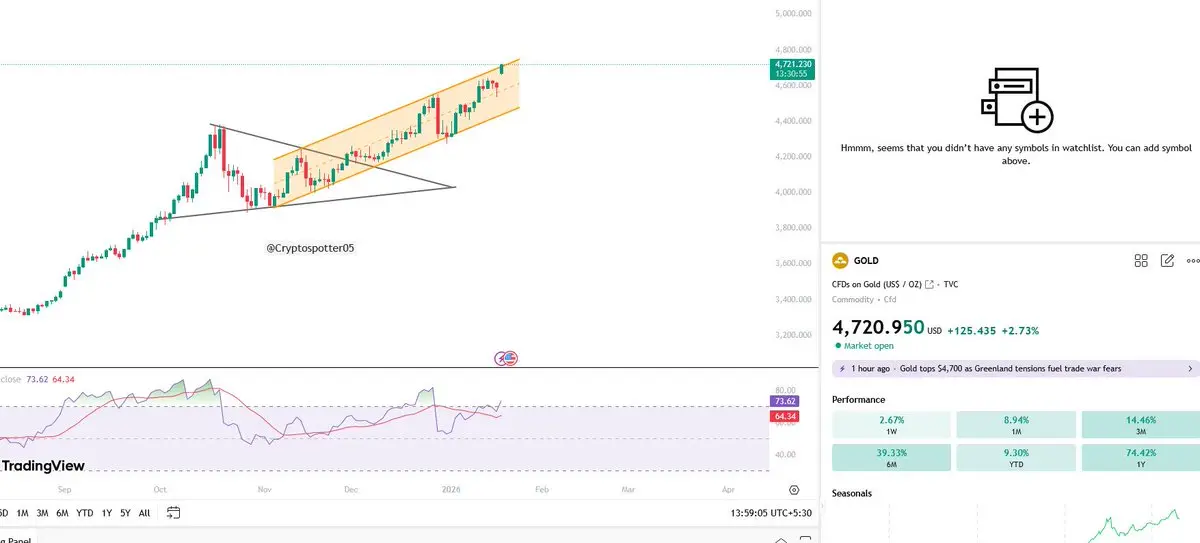Click the Performance section heading
The width and height of the screenshot is (1200, 543).
858,400
